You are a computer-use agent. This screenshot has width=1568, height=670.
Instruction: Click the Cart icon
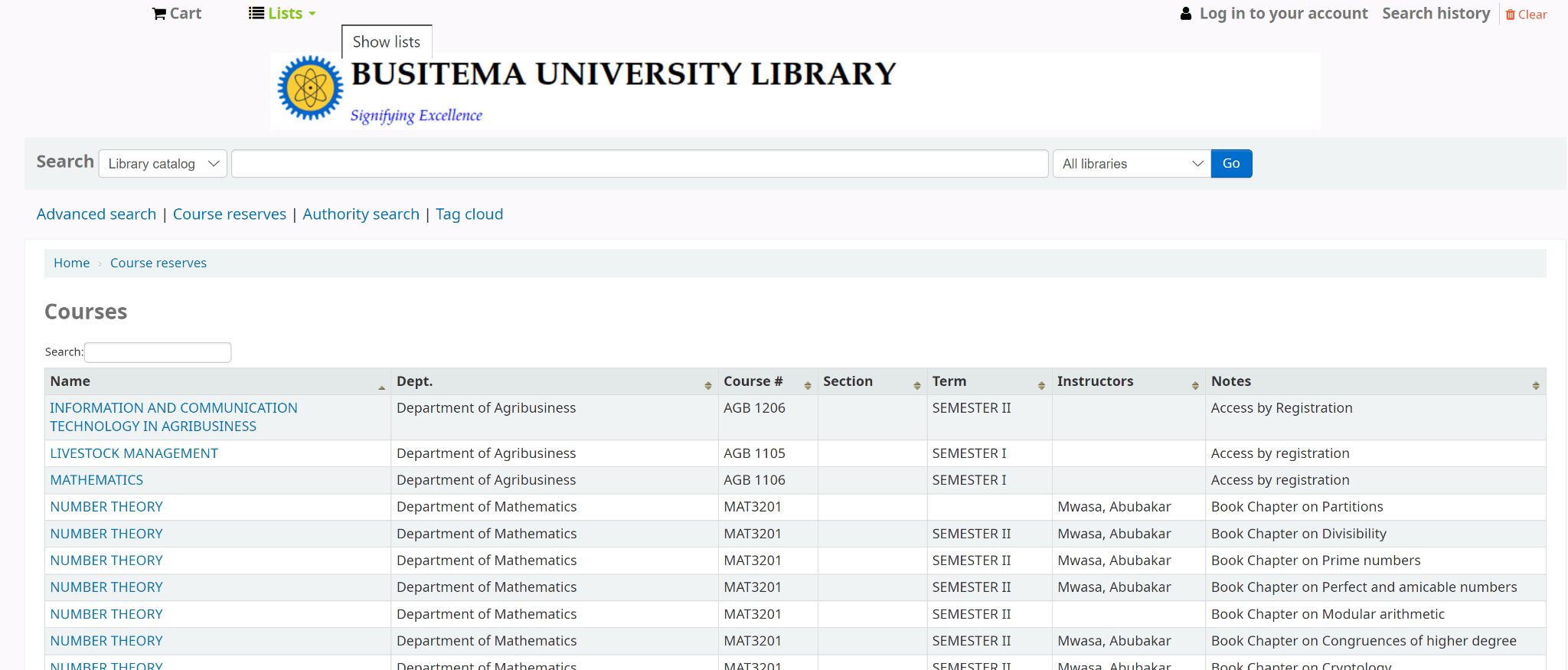pyautogui.click(x=159, y=14)
